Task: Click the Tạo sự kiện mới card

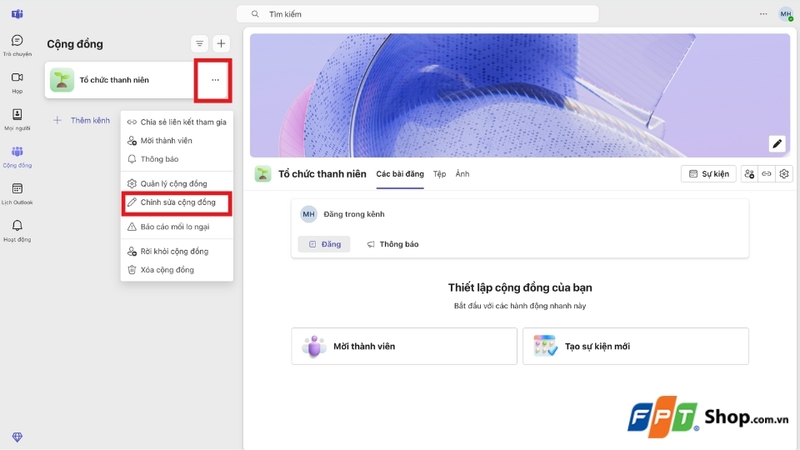Action: (x=636, y=346)
